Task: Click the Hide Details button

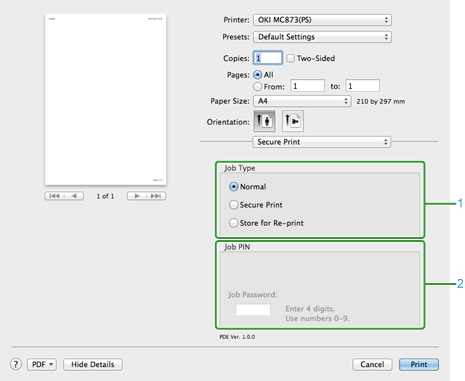Action: (x=93, y=364)
